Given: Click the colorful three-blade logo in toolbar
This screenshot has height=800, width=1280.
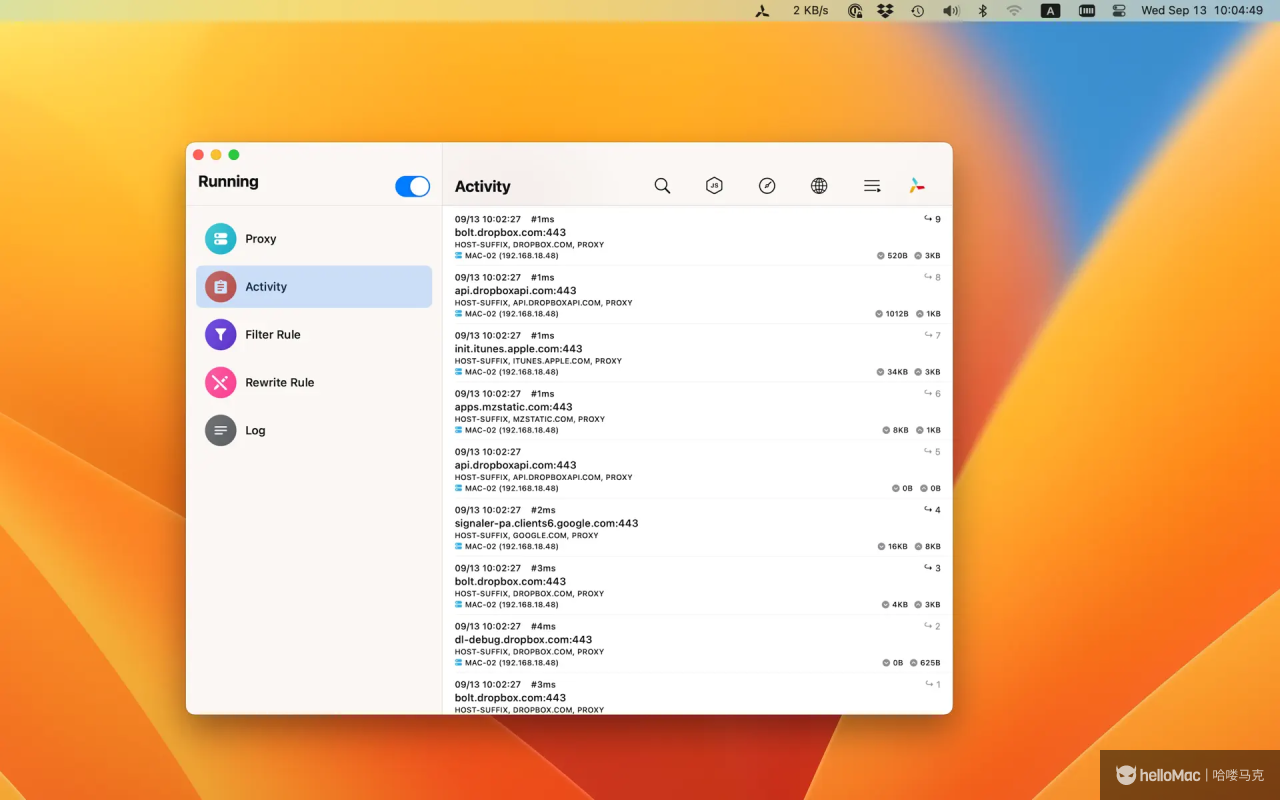Looking at the screenshot, I should coord(917,186).
